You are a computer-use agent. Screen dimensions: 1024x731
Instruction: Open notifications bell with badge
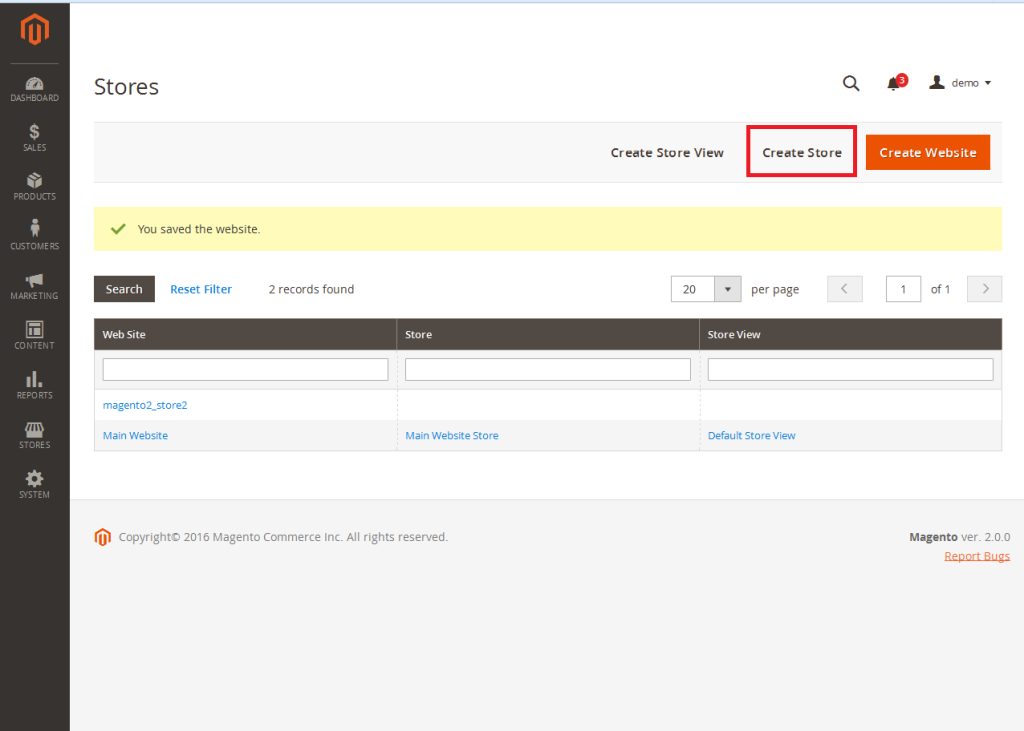[x=894, y=84]
